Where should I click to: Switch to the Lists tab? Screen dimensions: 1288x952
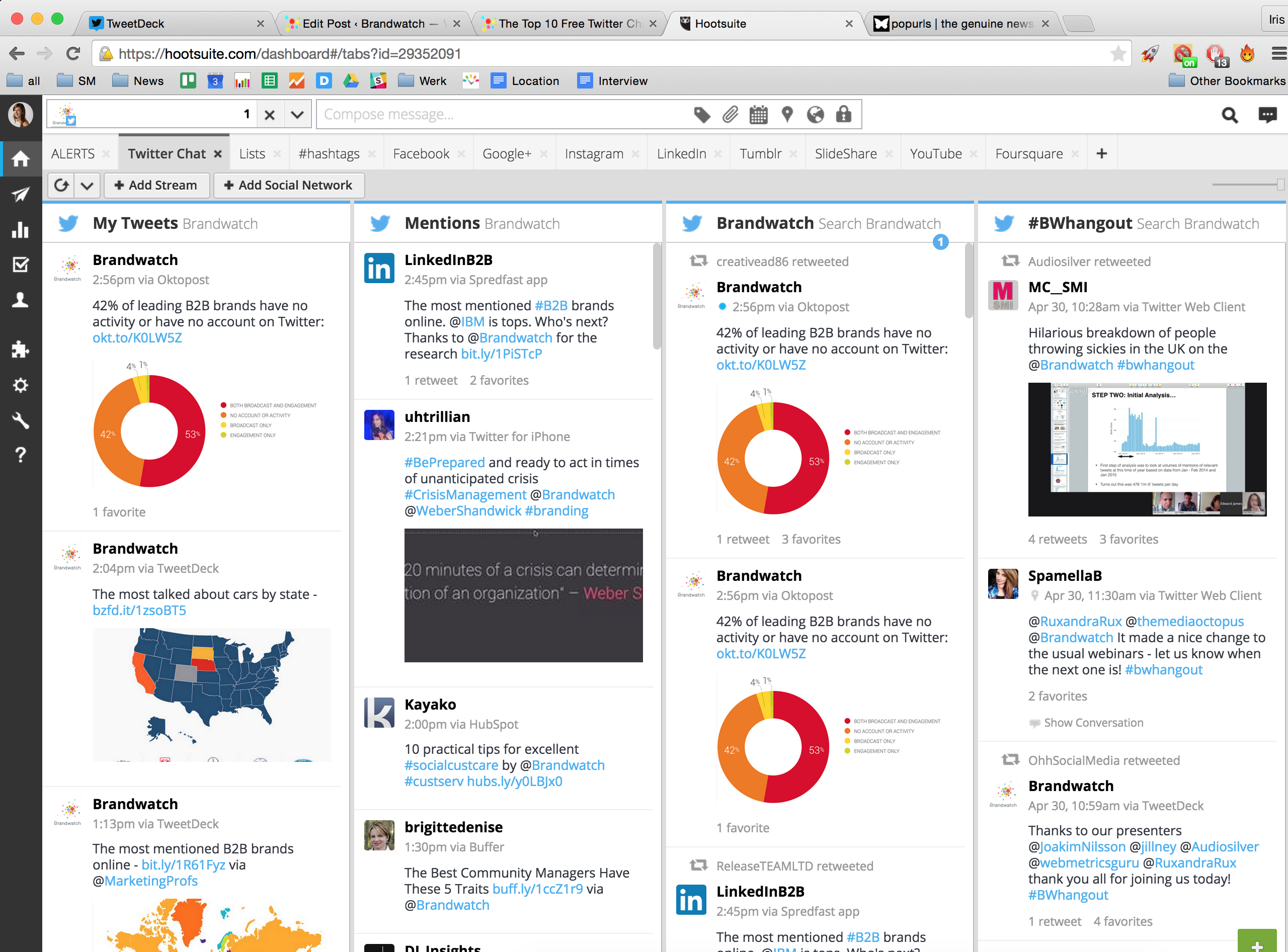(x=252, y=154)
